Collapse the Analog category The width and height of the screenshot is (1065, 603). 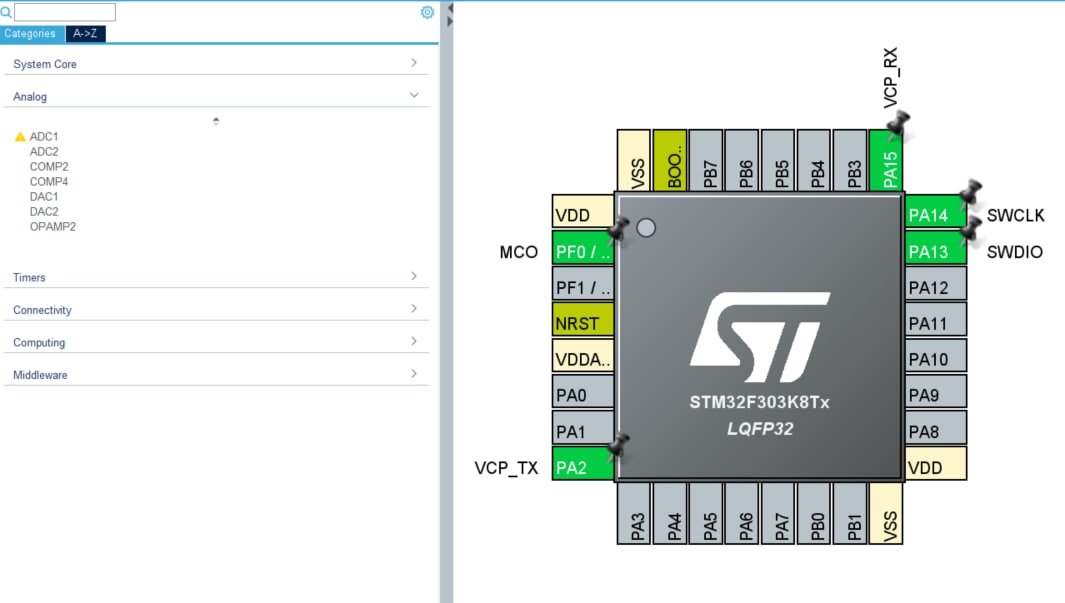[216, 96]
